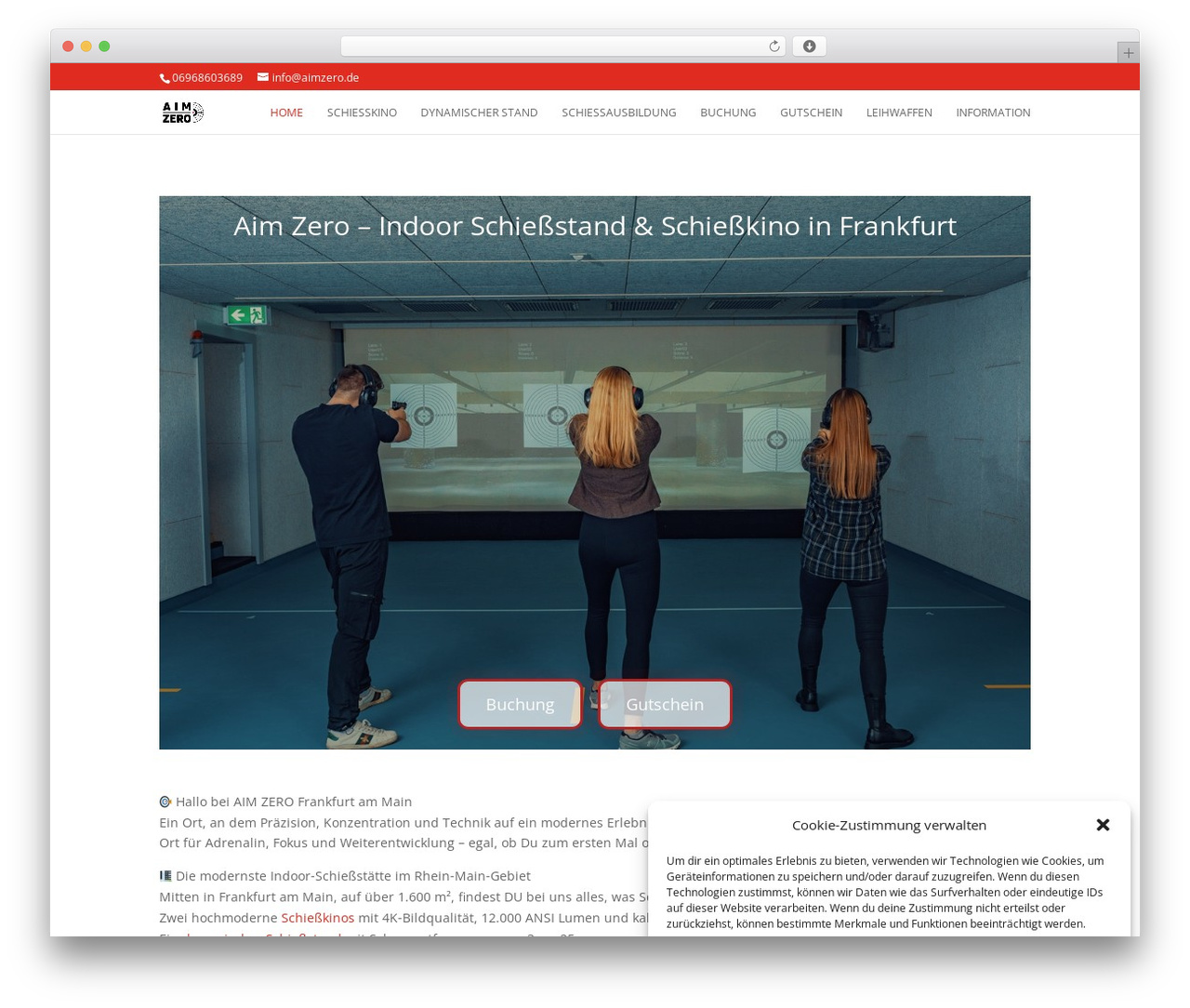Open the browser downloads icon
This screenshot has width=1190, height=1008.
tap(809, 46)
